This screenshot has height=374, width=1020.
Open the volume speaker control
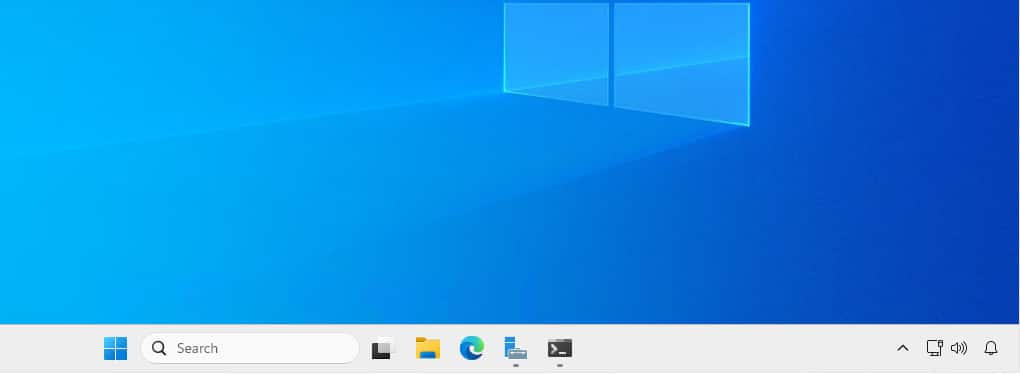click(x=959, y=349)
